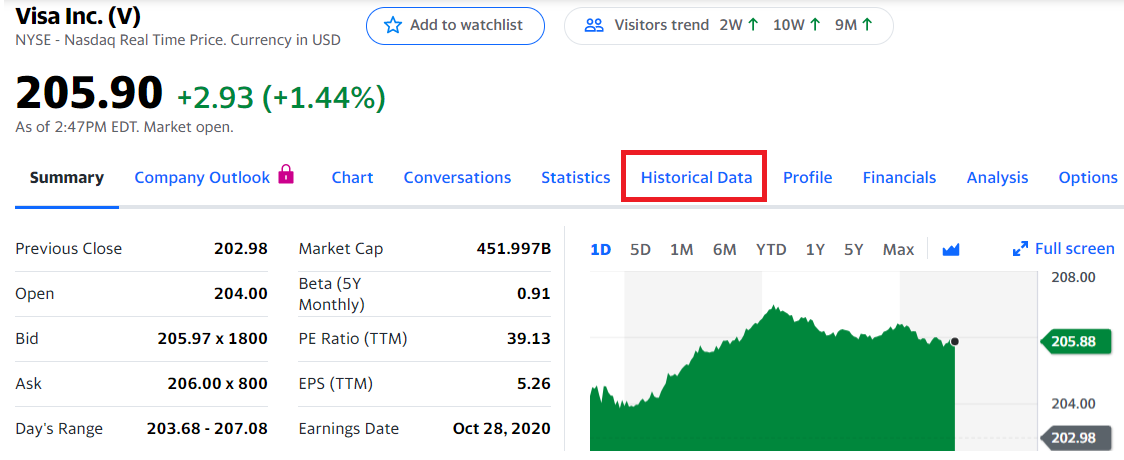The height and width of the screenshot is (460, 1124).
Task: Select the Max chart range
Action: tap(898, 250)
